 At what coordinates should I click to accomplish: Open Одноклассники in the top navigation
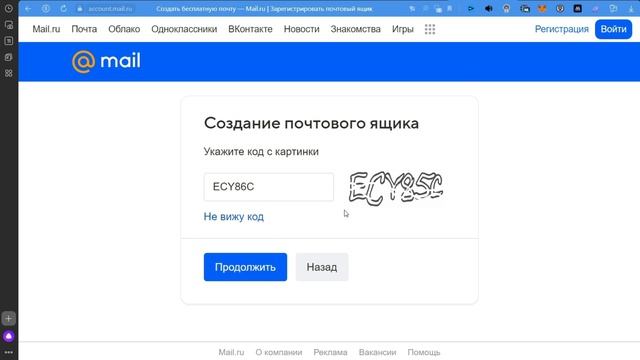pos(184,29)
